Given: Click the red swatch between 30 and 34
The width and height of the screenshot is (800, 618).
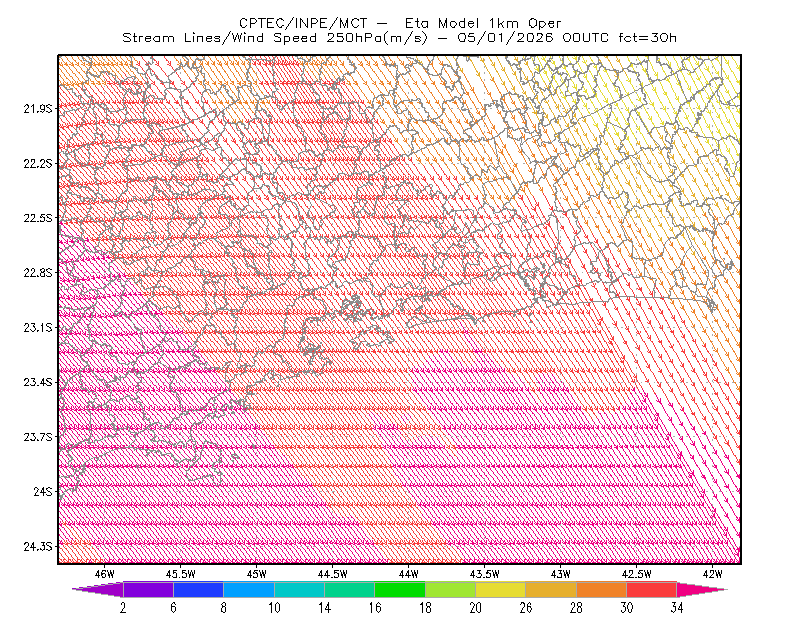Looking at the screenshot, I should pos(652,589).
